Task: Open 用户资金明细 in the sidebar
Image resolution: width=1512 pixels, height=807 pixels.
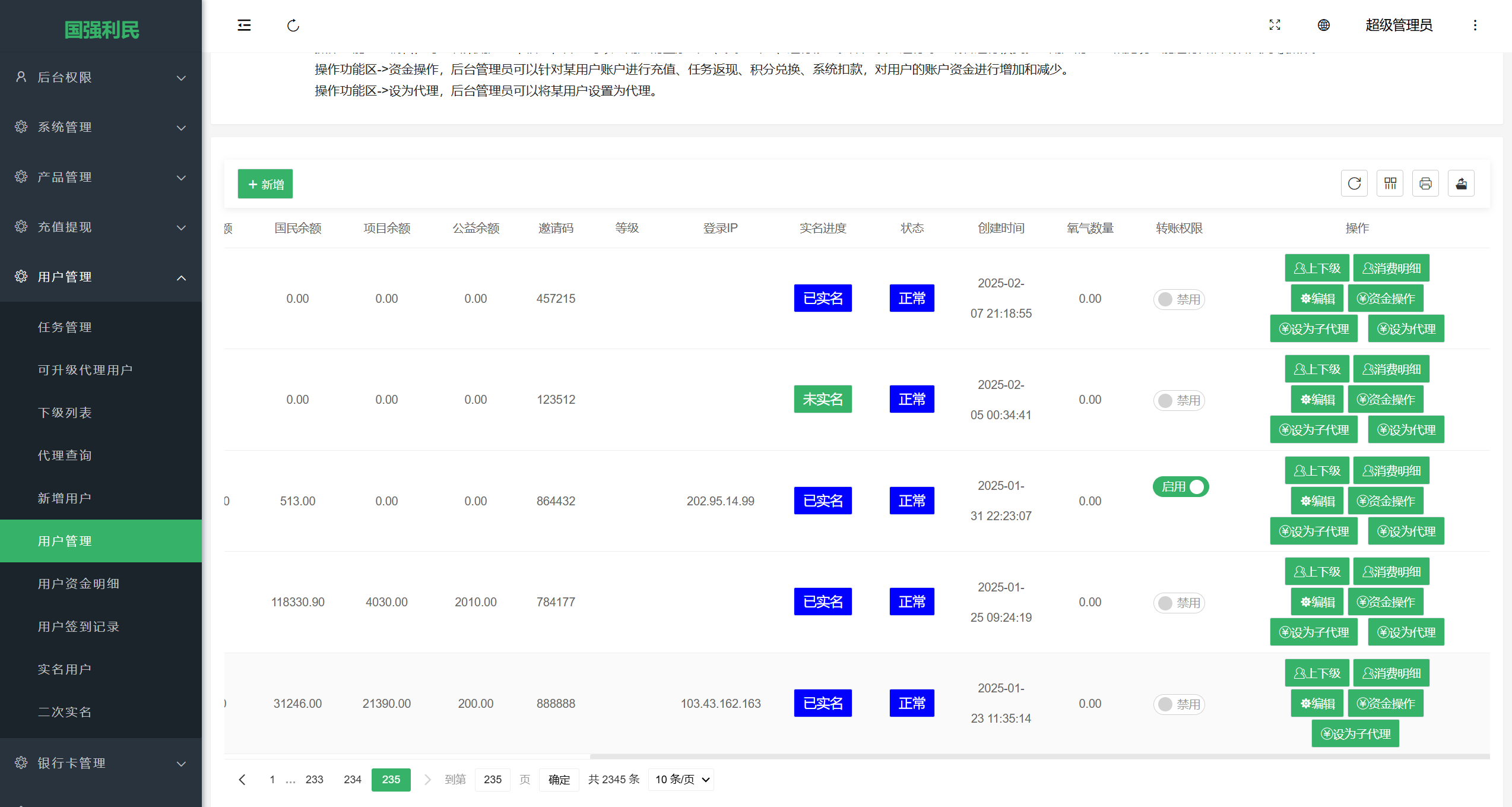Action: click(78, 584)
